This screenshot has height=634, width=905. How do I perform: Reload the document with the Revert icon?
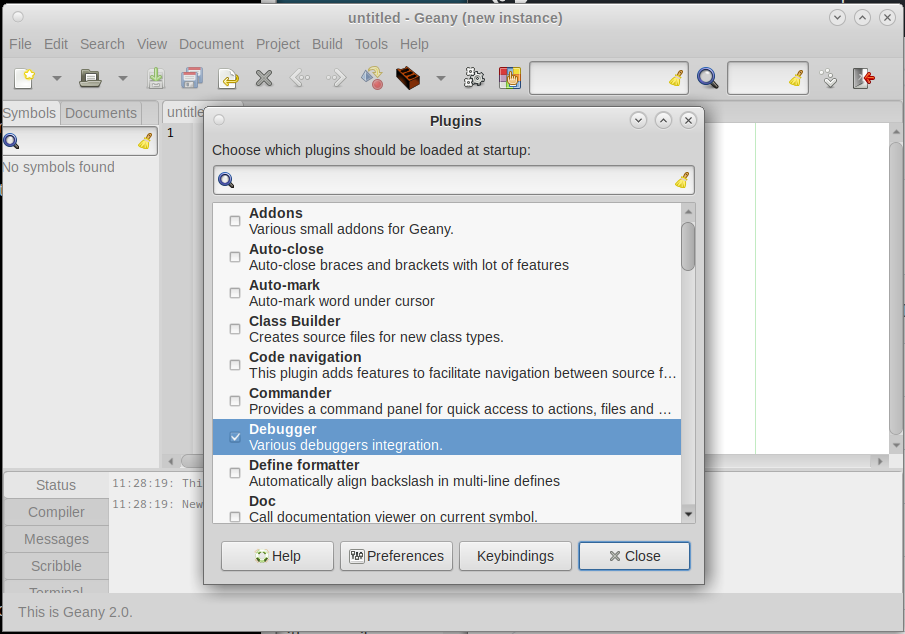[x=228, y=78]
